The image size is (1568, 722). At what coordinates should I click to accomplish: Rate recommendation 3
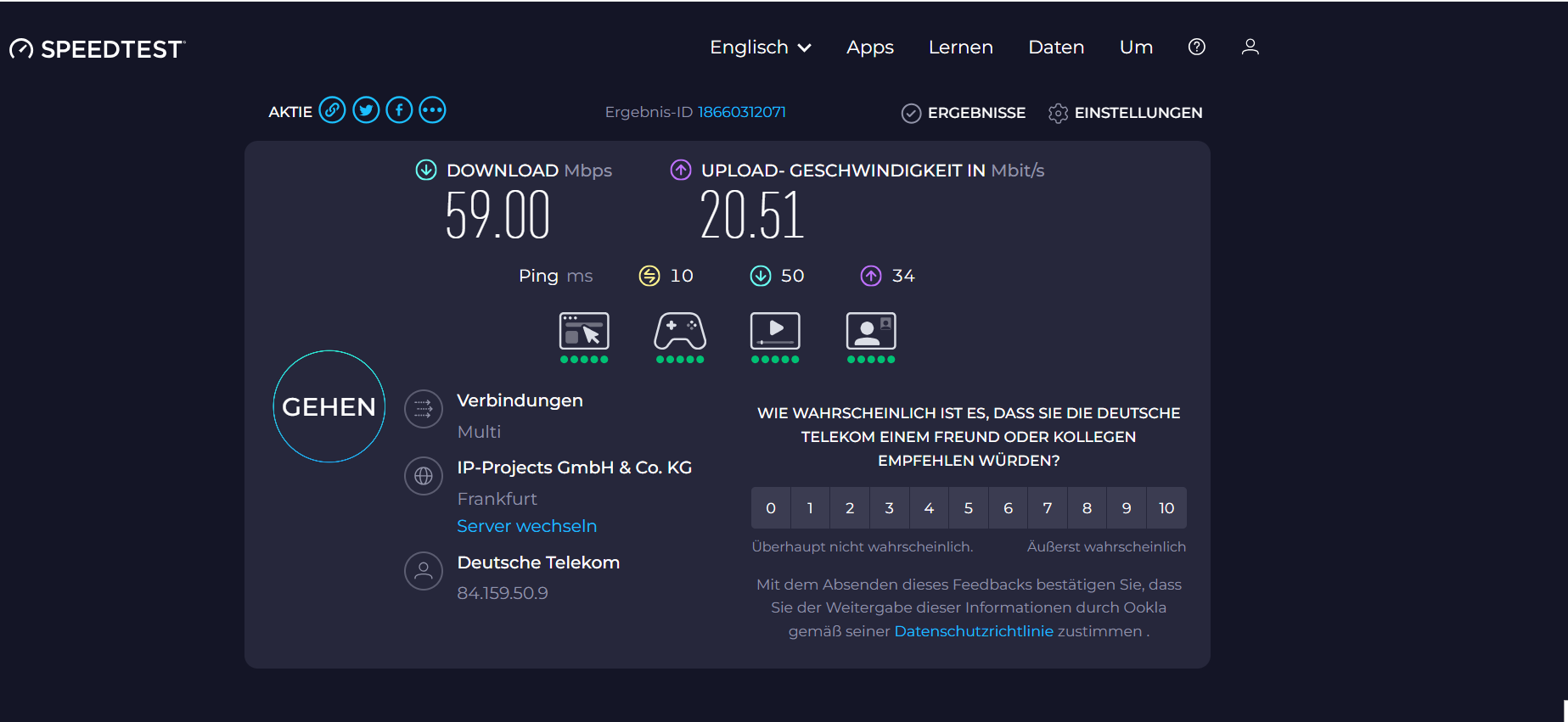click(890, 508)
